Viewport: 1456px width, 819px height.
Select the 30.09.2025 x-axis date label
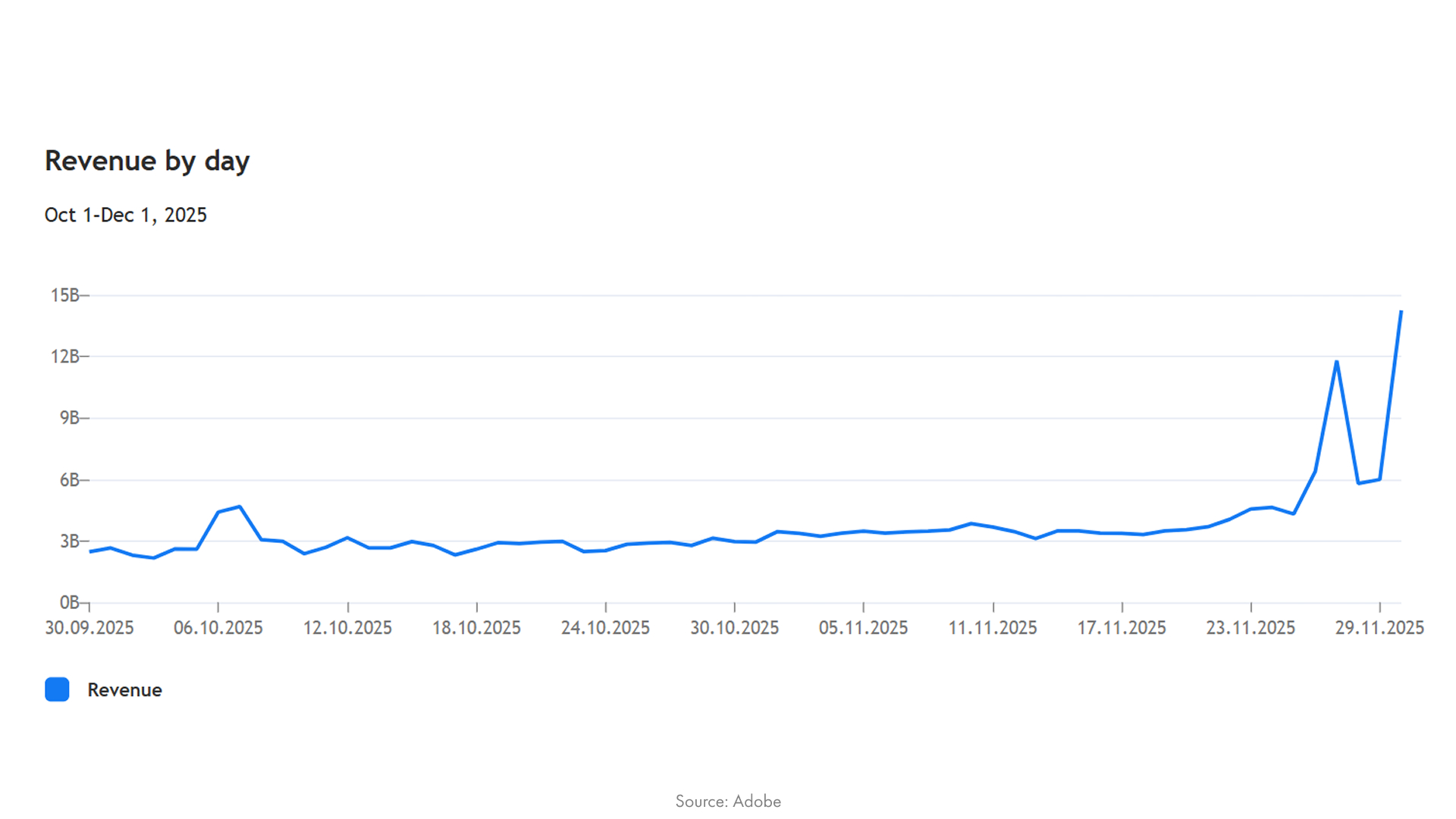click(89, 628)
